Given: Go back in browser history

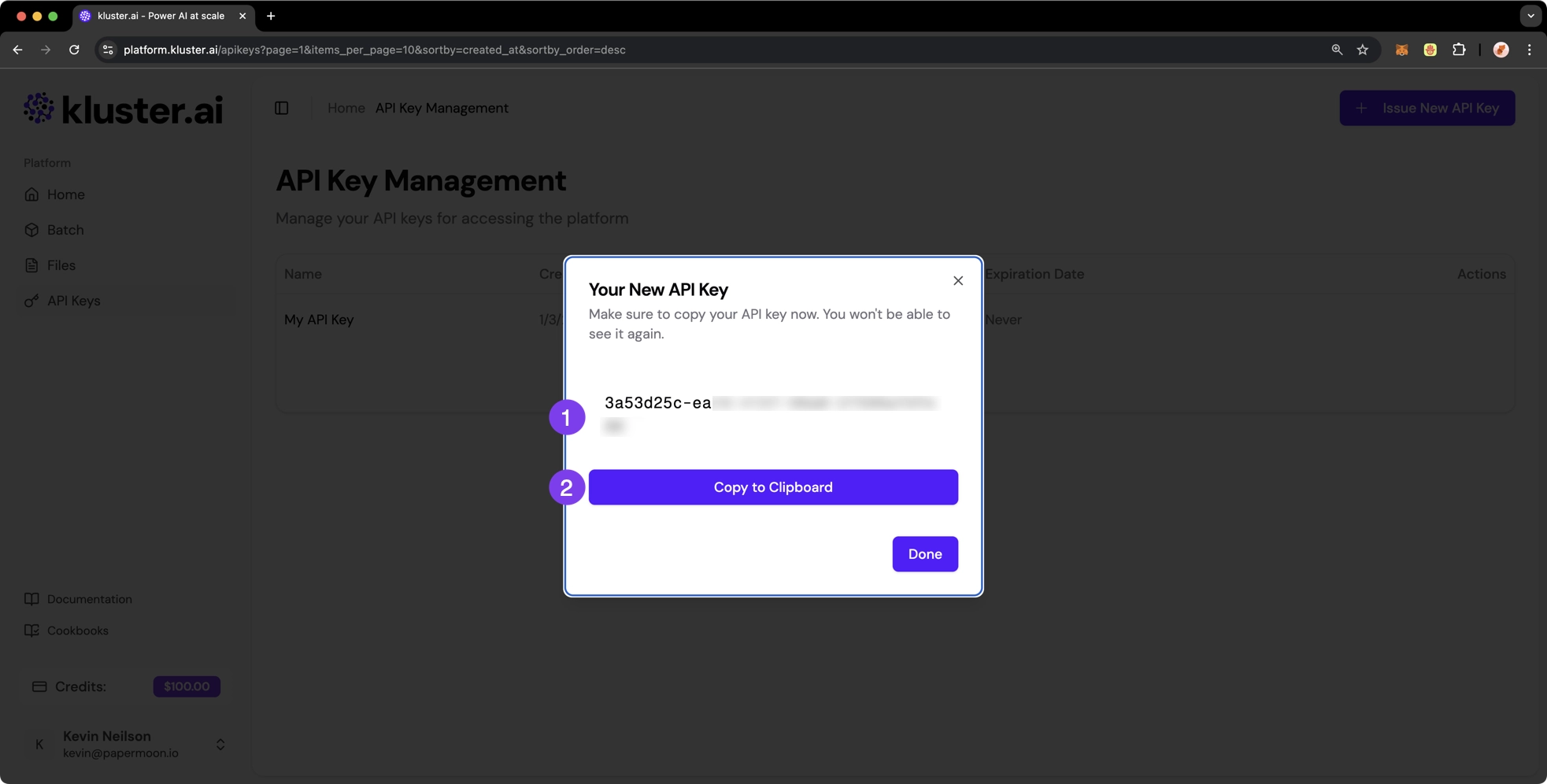Looking at the screenshot, I should tap(17, 50).
